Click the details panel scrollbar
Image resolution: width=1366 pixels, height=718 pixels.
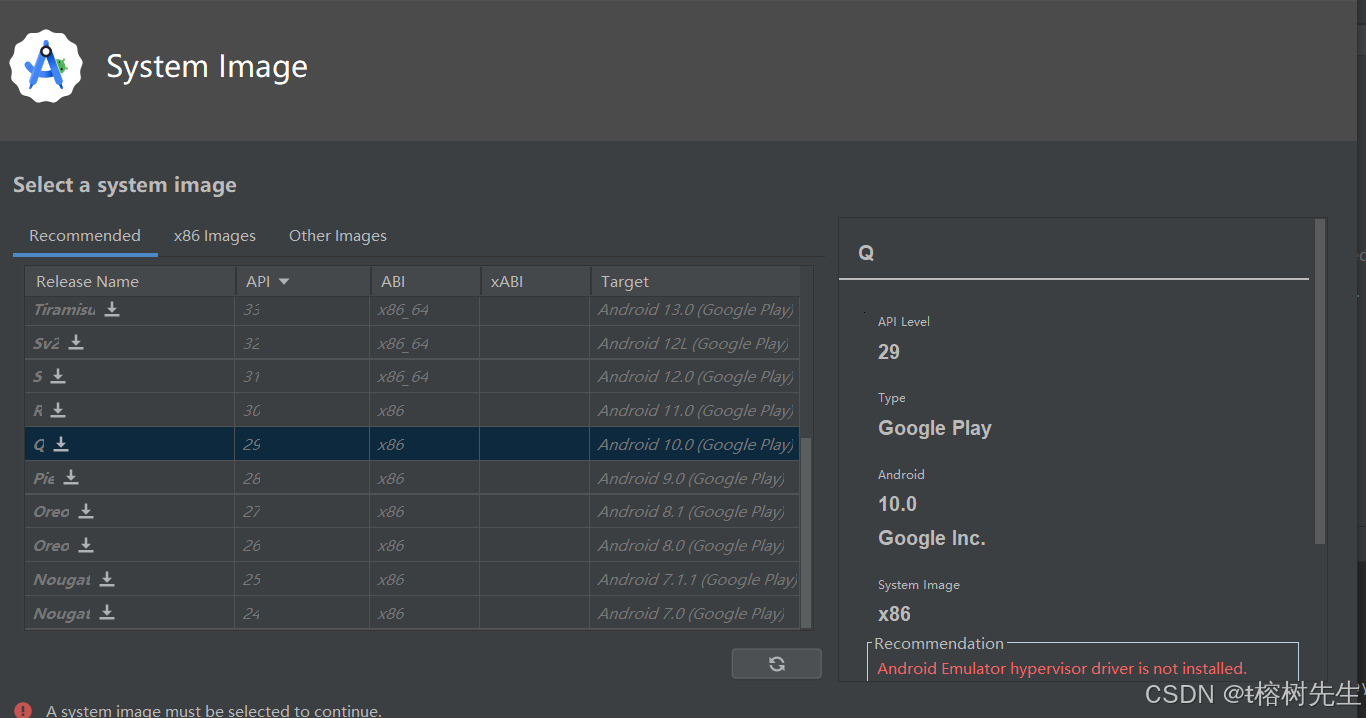pyautogui.click(x=1320, y=380)
